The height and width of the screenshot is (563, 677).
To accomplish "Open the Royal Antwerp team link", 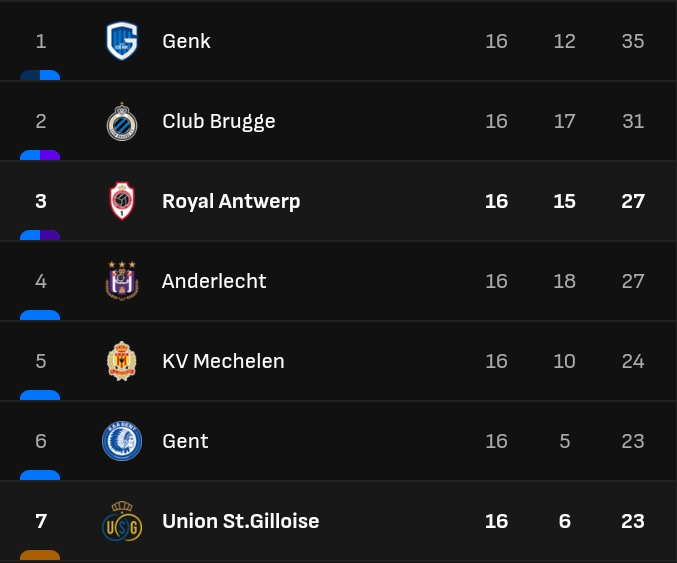I will coord(231,202).
